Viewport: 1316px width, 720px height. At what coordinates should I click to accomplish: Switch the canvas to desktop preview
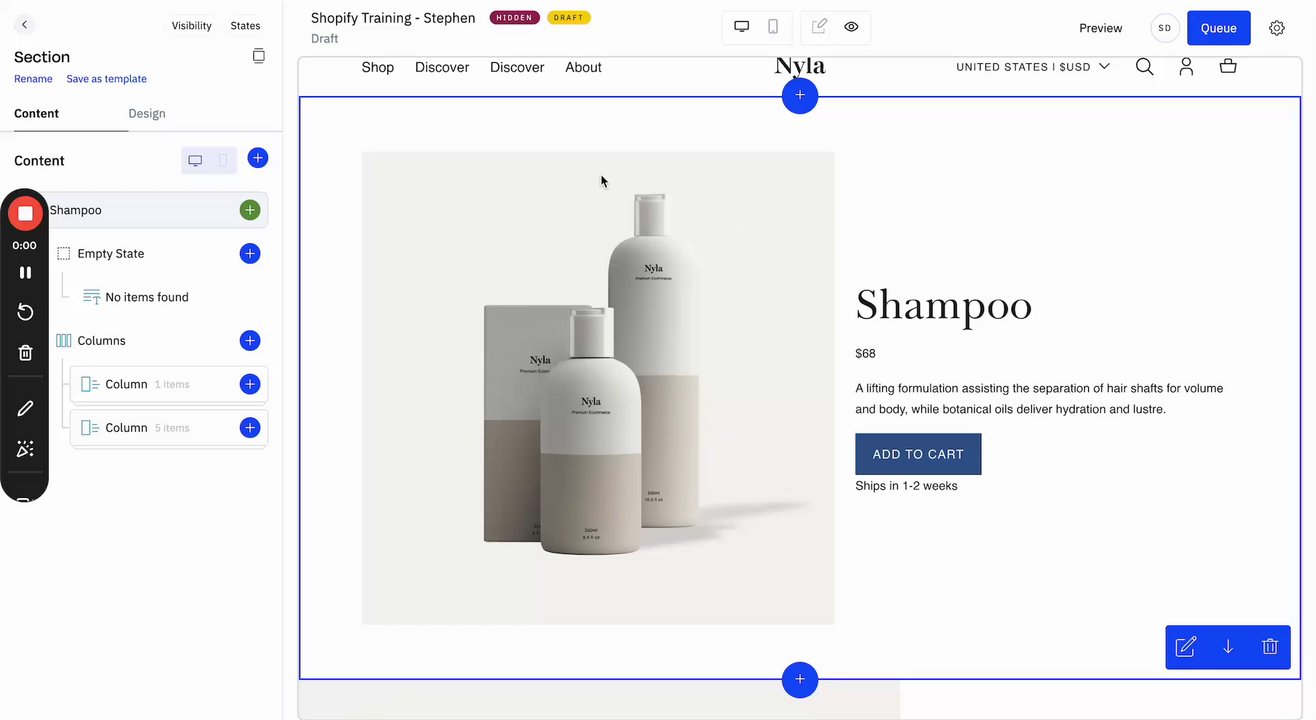(x=742, y=27)
